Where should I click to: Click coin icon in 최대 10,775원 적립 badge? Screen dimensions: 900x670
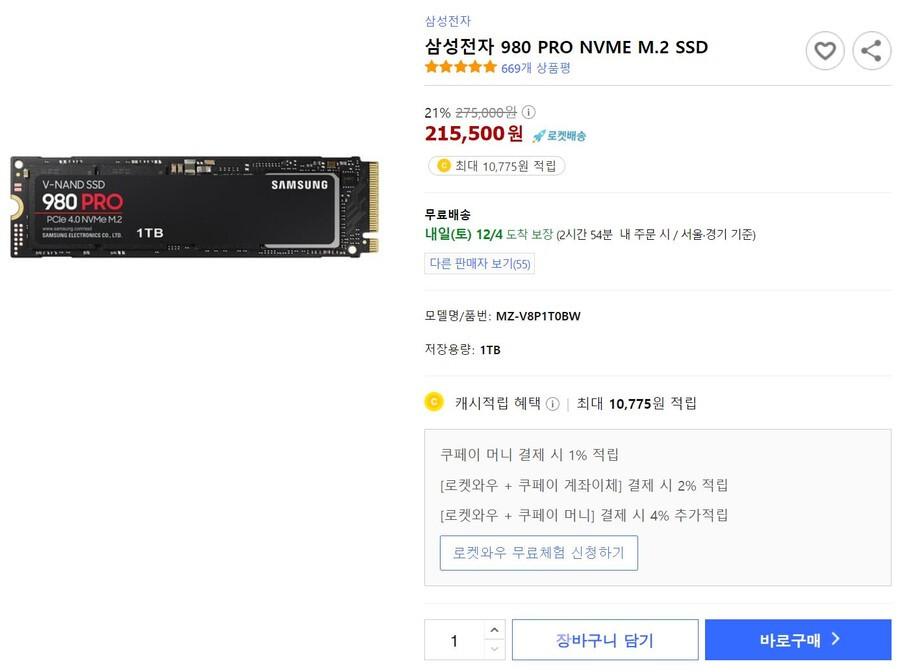tap(444, 166)
